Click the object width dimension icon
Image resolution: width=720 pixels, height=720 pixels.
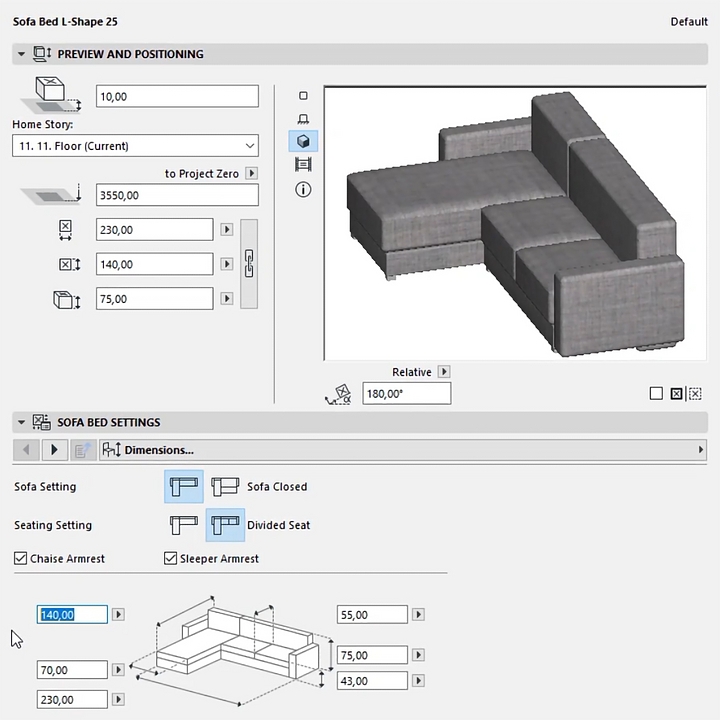pyautogui.click(x=65, y=230)
